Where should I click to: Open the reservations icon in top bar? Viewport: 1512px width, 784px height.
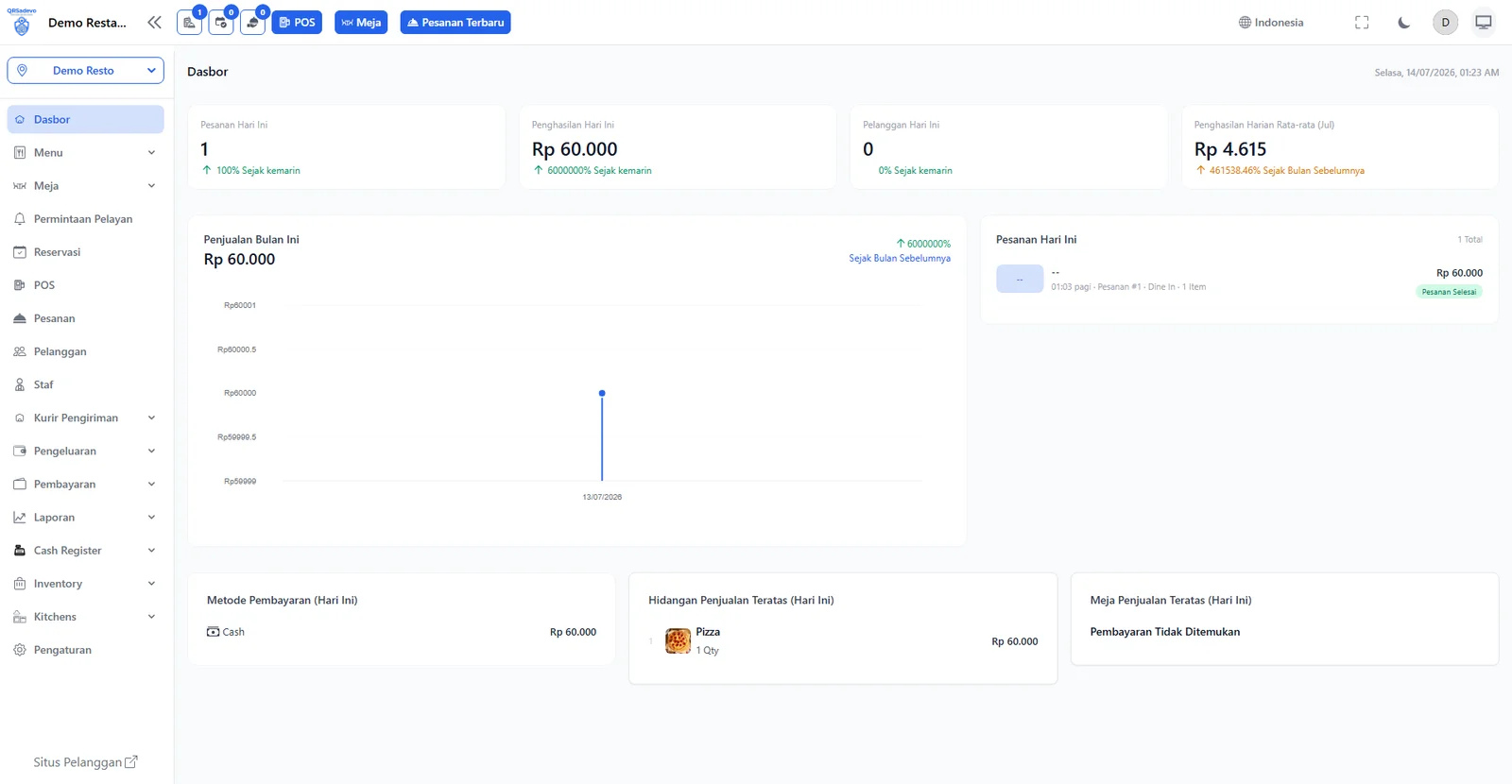(221, 22)
